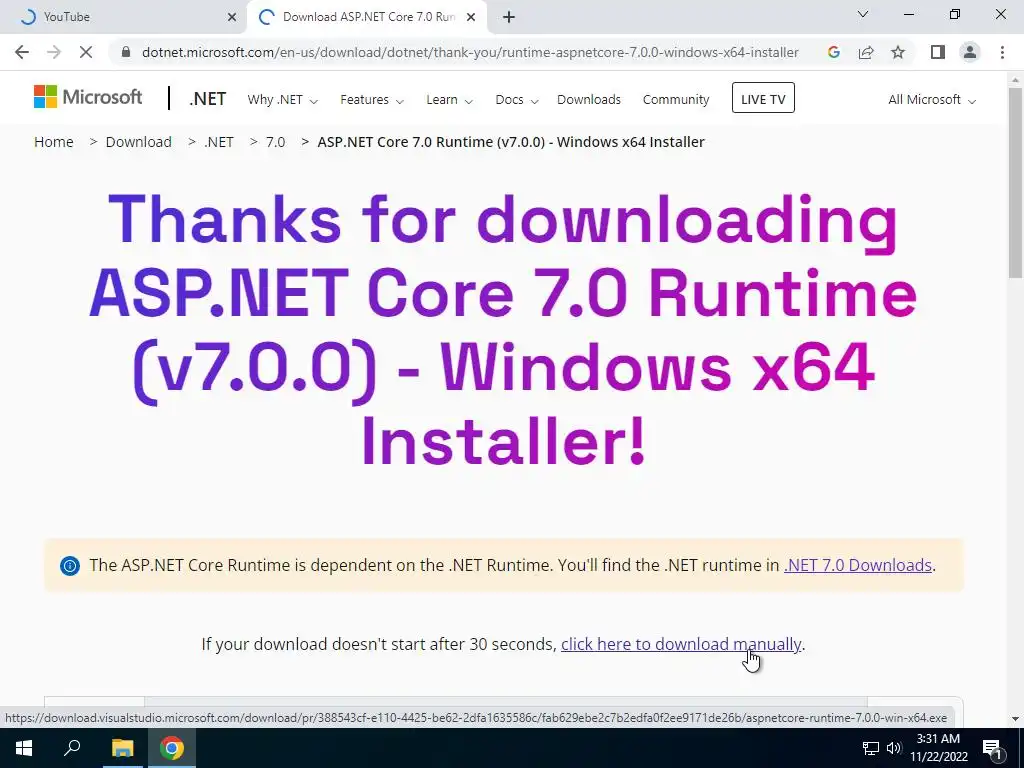Open File Explorer from the taskbar
Screen dimensions: 1024x768
point(122,748)
